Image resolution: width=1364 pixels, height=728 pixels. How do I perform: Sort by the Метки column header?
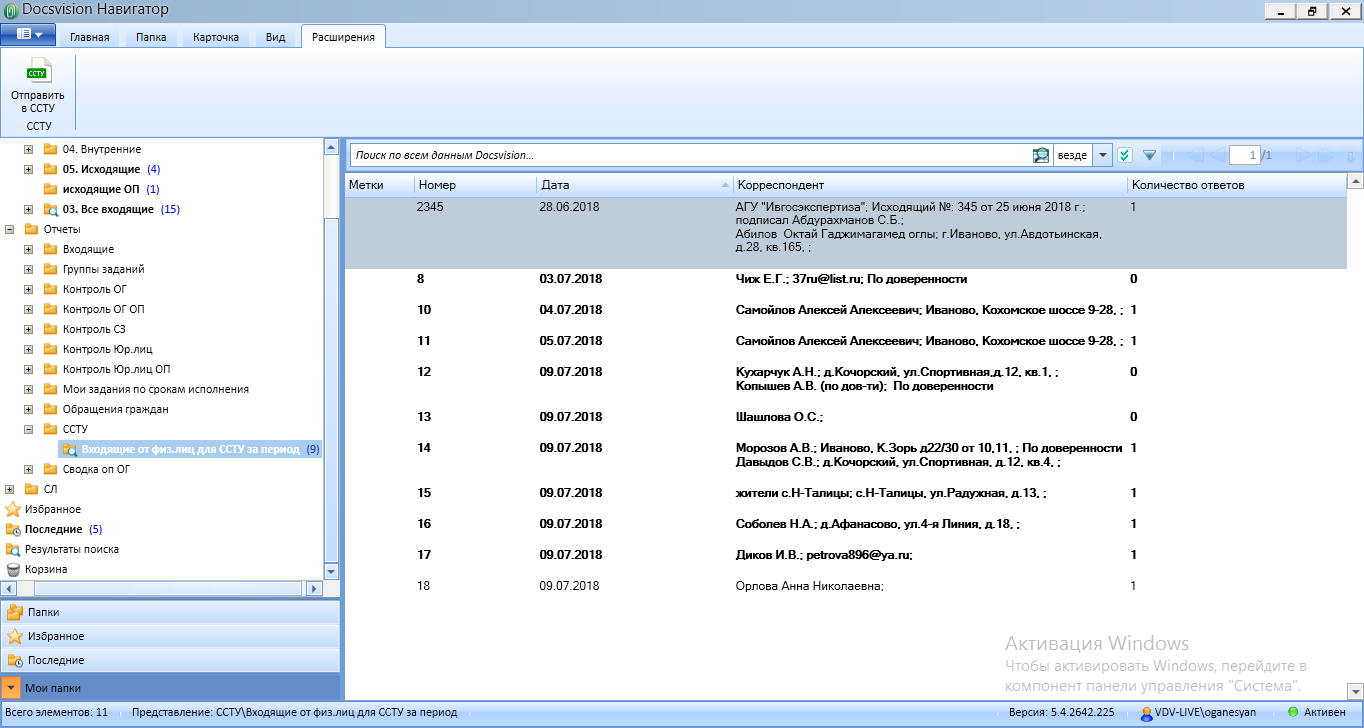click(x=379, y=185)
